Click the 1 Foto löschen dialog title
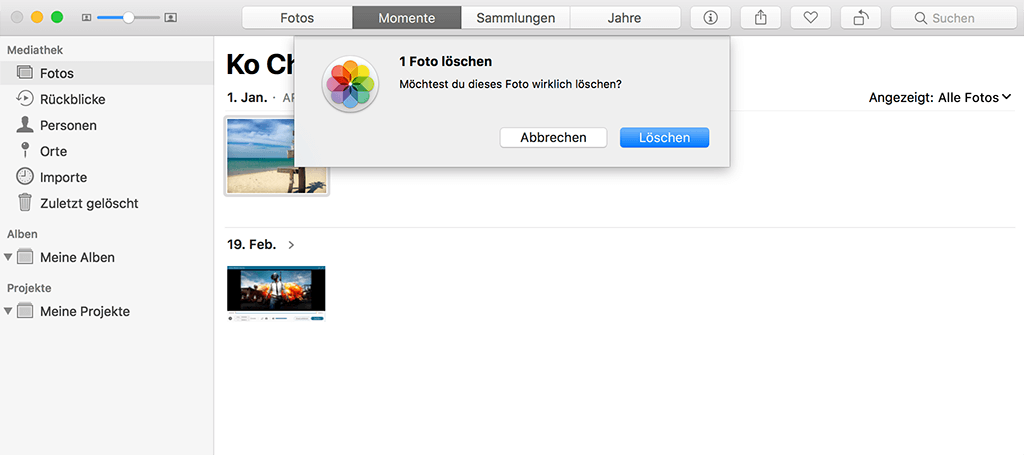The height and width of the screenshot is (455, 1024). click(x=445, y=62)
